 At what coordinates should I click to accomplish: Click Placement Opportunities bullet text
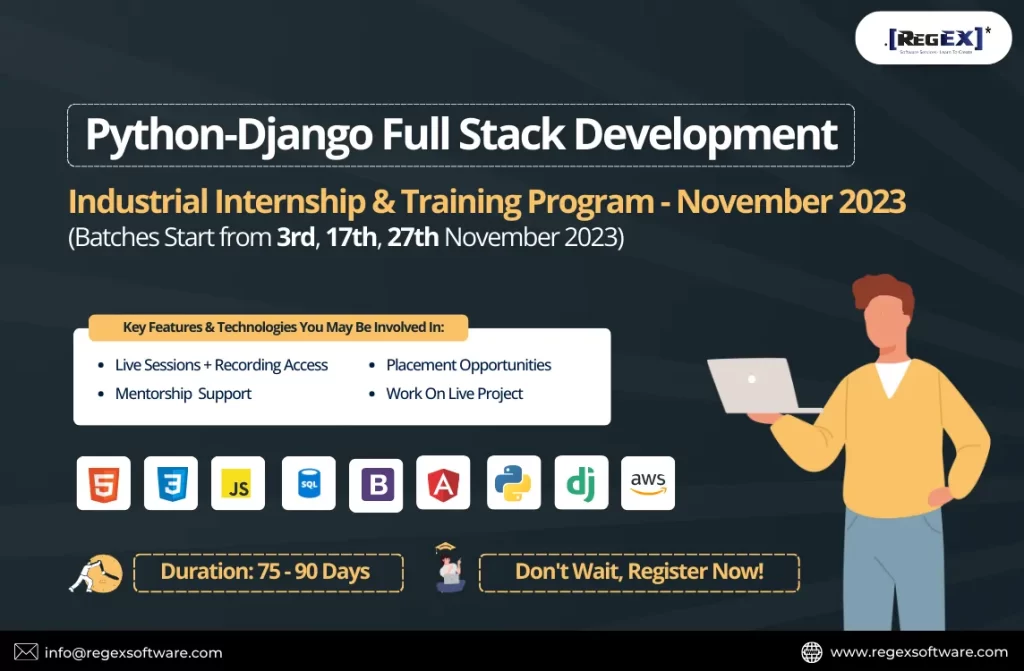468,365
